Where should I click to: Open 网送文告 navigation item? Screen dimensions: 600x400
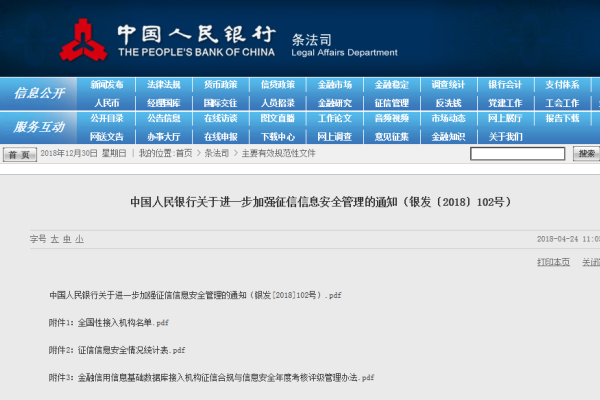pyautogui.click(x=107, y=137)
